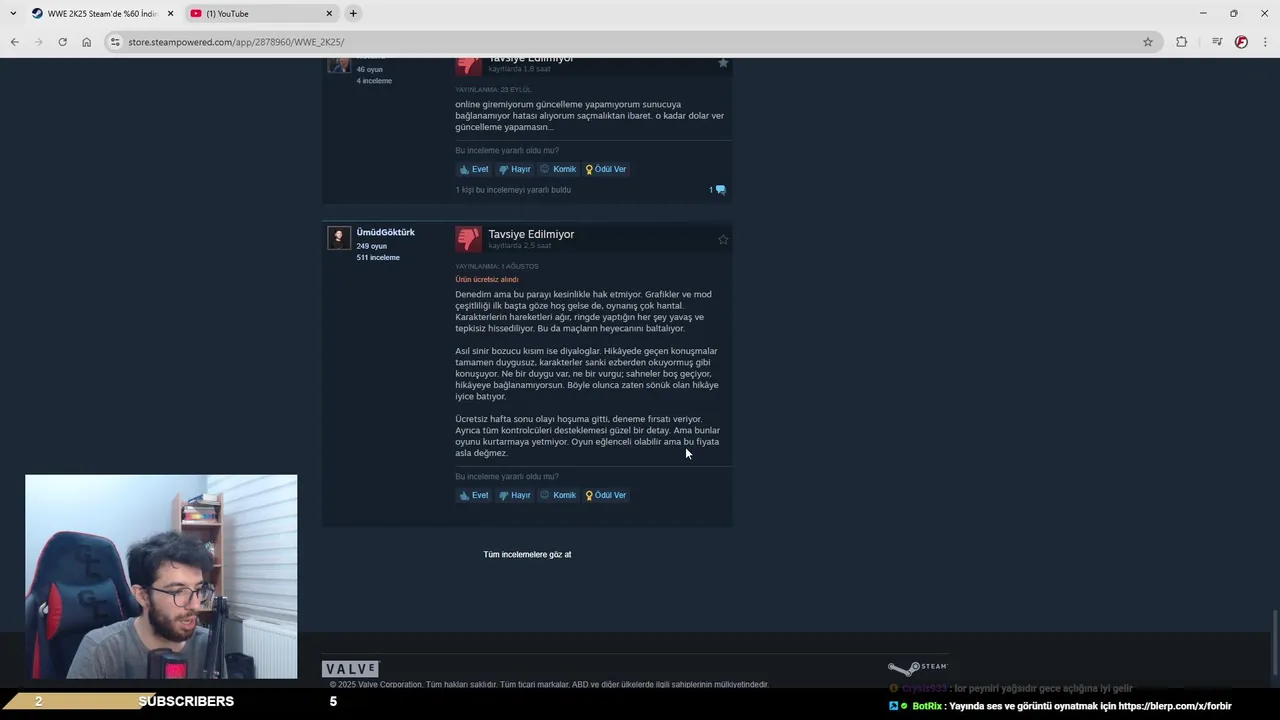Click the Steam logo in the footer
Screen dimensions: 1280x720
click(917, 668)
